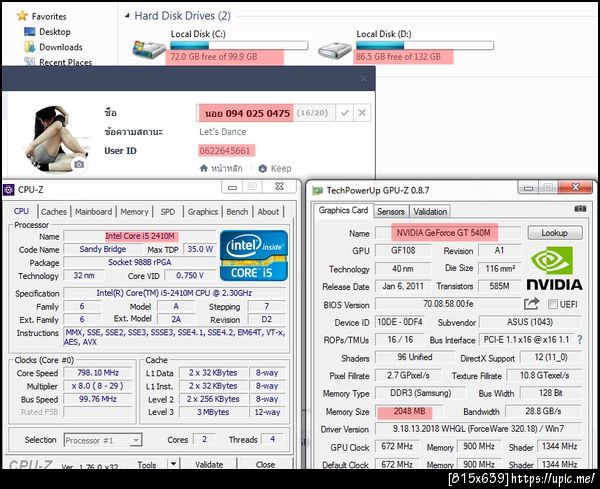Image resolution: width=600 pixels, height=489 pixels.
Task: Click the BIOS Version field
Action: click(x=448, y=304)
